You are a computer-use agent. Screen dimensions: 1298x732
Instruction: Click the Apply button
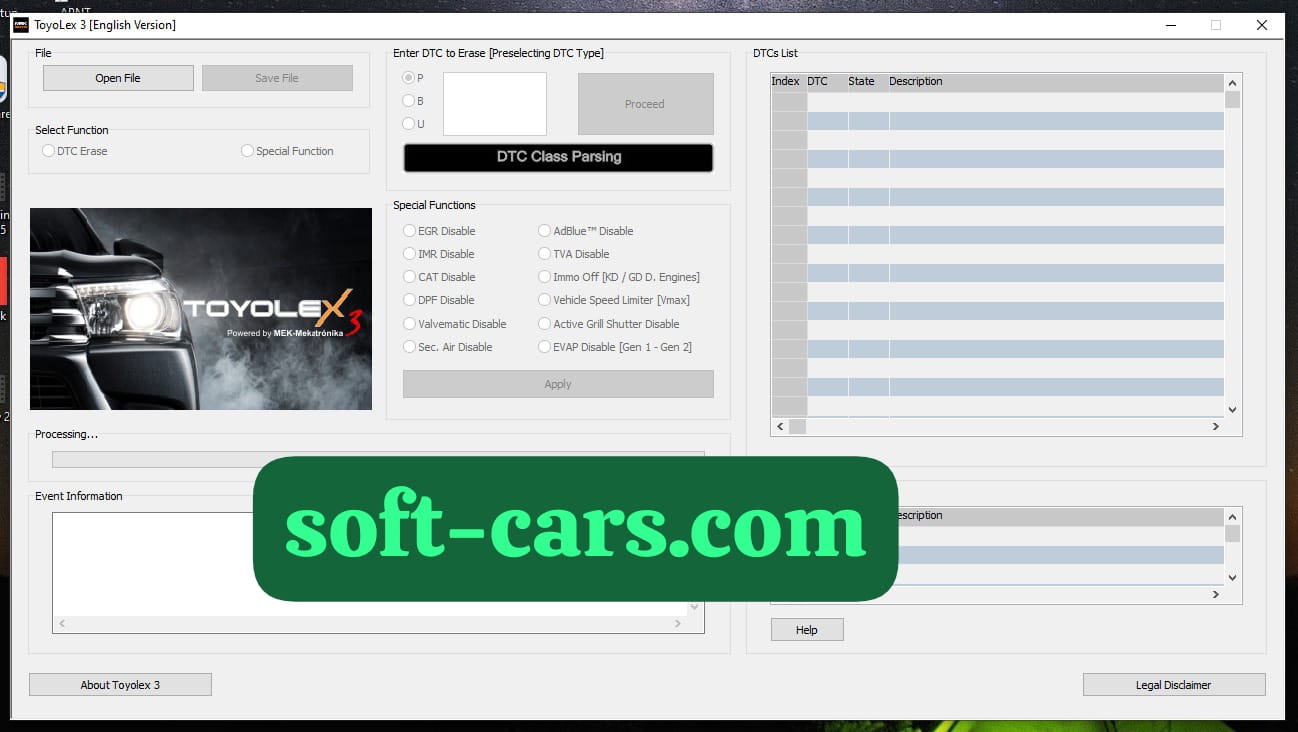pos(558,384)
